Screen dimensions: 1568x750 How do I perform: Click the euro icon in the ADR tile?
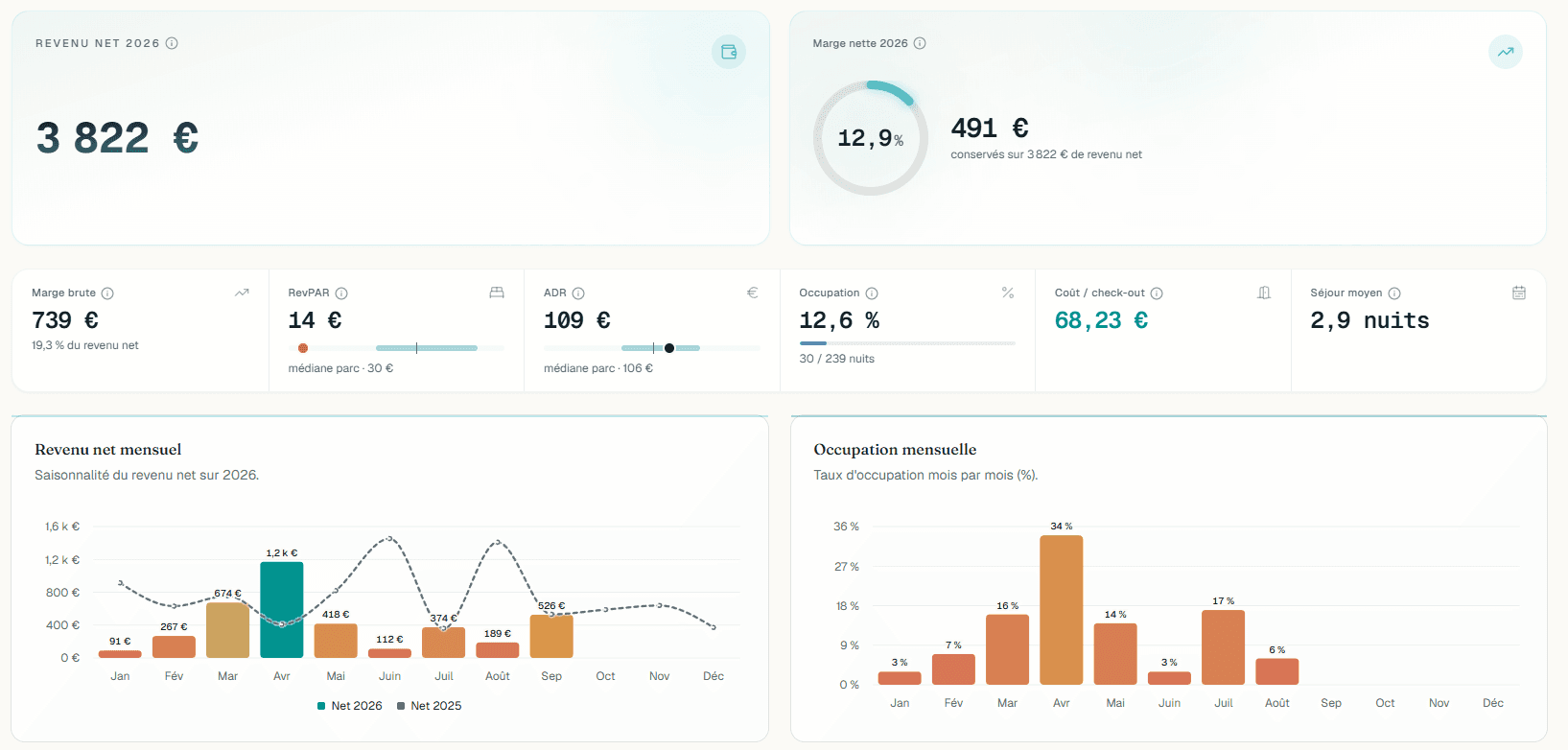coord(753,293)
